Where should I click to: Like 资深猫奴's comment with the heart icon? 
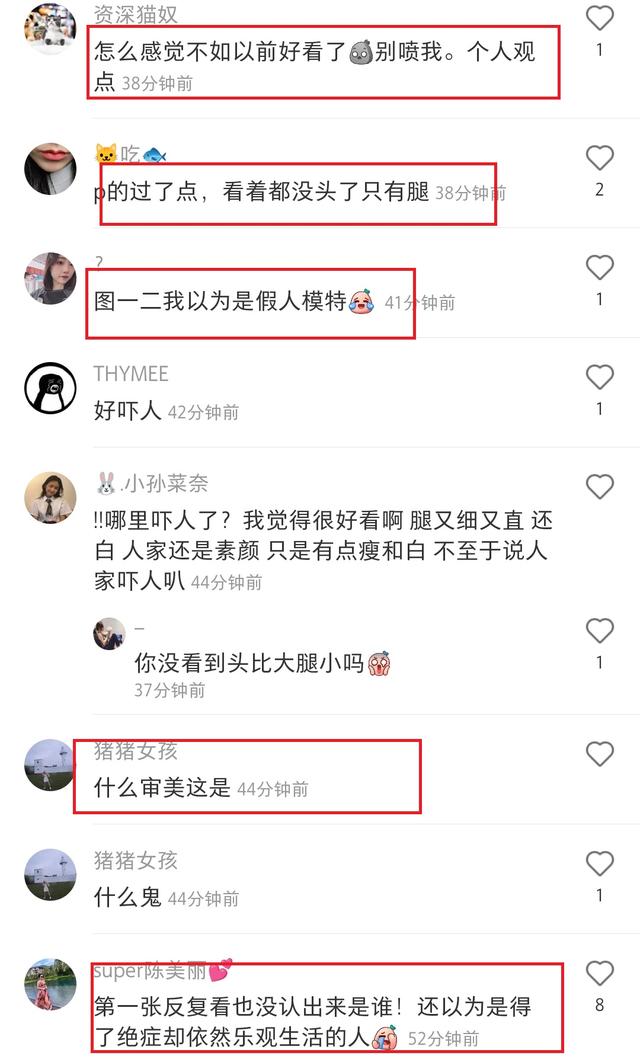[599, 18]
